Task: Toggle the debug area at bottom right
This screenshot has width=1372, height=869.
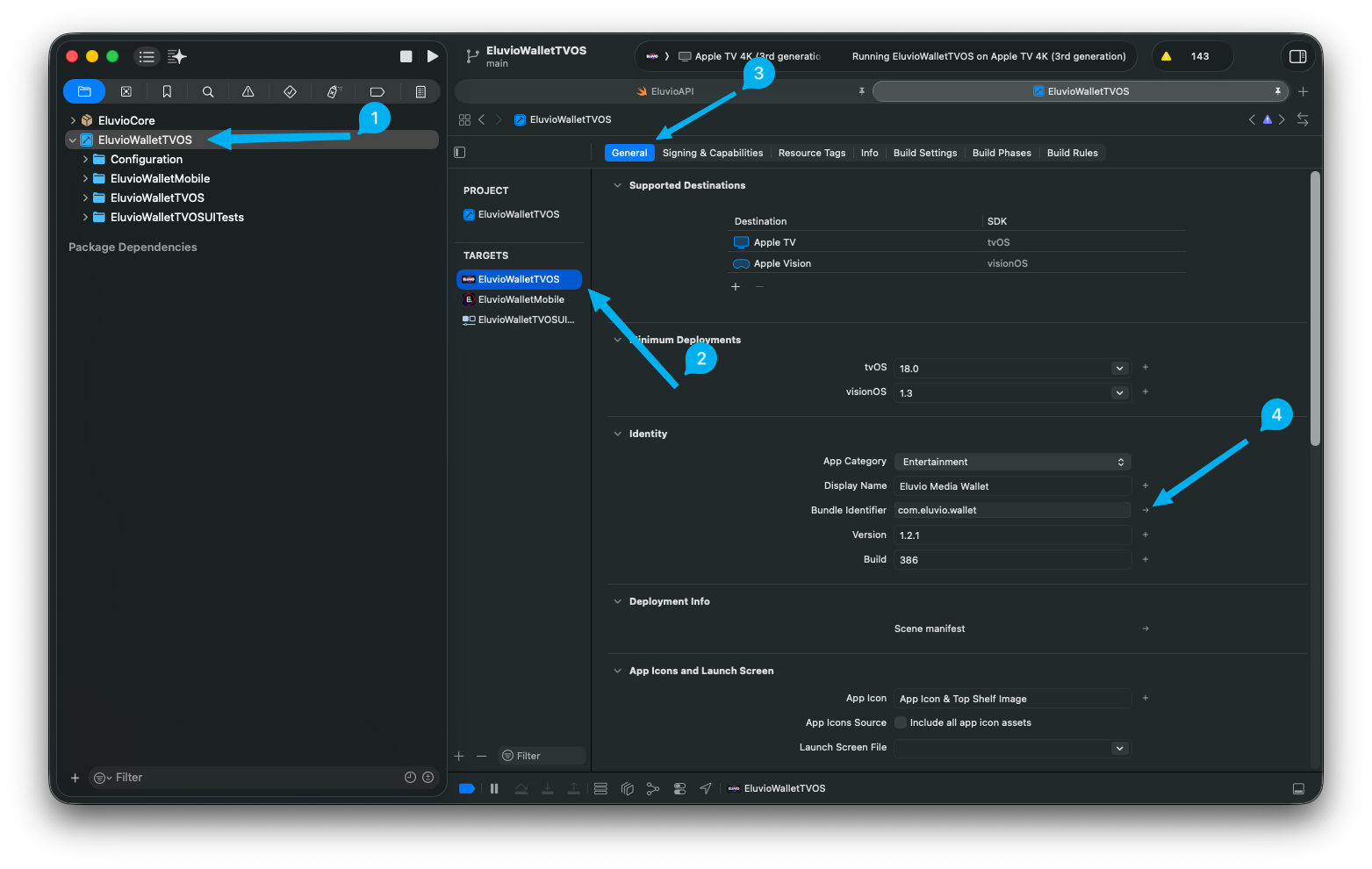Action: (x=1298, y=788)
